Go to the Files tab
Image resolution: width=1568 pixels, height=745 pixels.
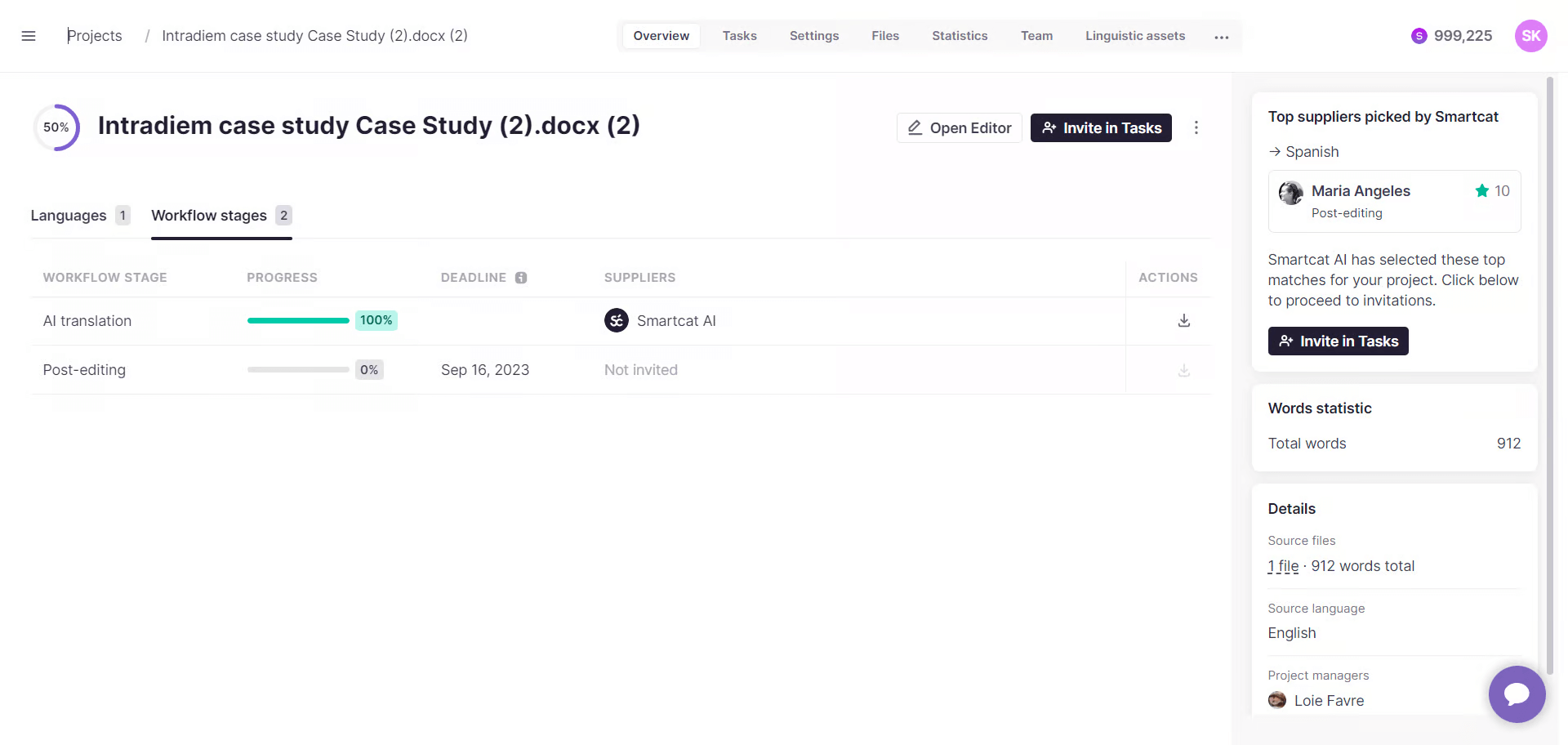pos(885,36)
